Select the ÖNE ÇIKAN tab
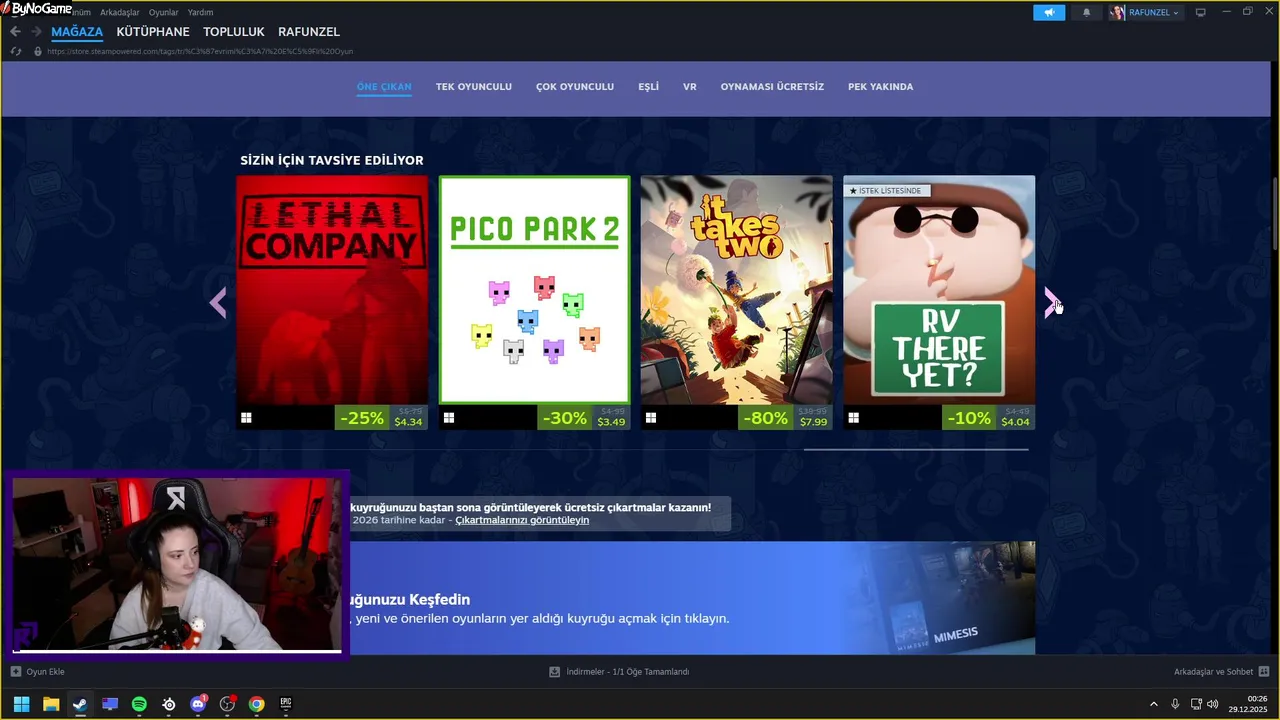The image size is (1280, 720). [x=384, y=87]
